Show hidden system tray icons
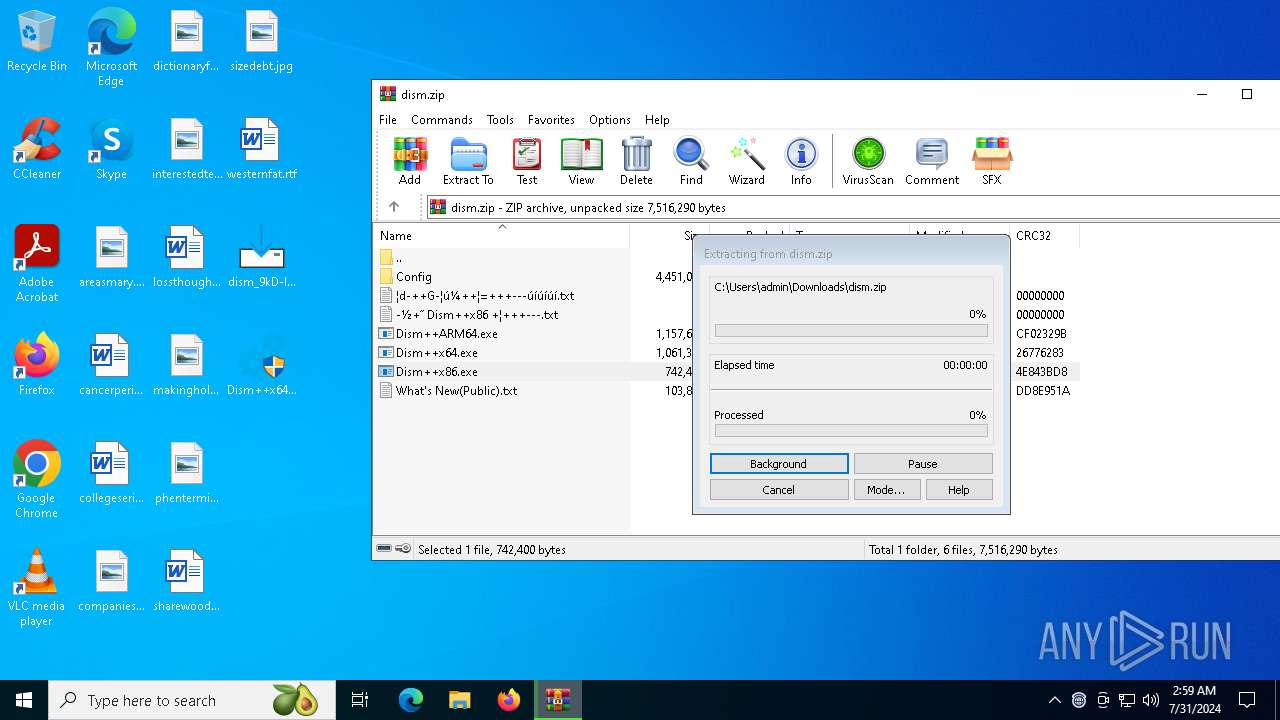The image size is (1280, 720). pyautogui.click(x=1054, y=700)
